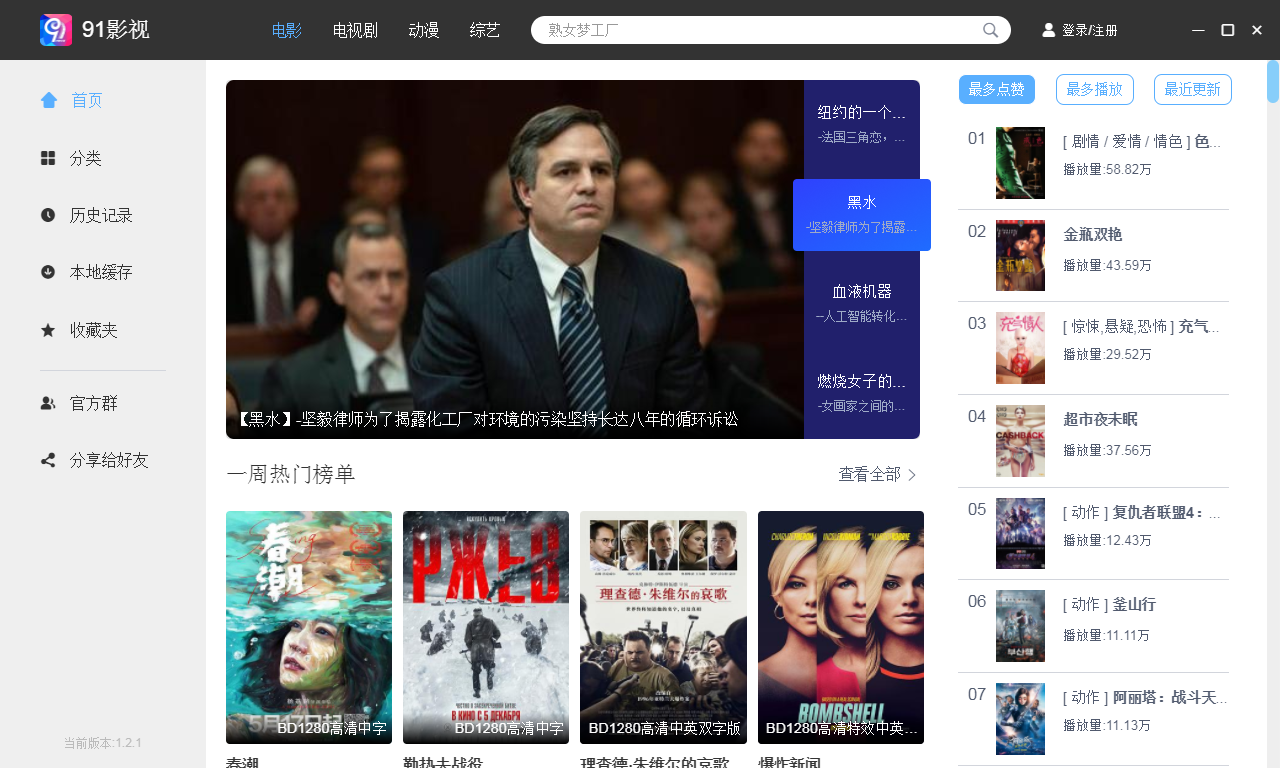Select the 黑水 banner slide
This screenshot has height=768, width=1280.
[x=862, y=215]
